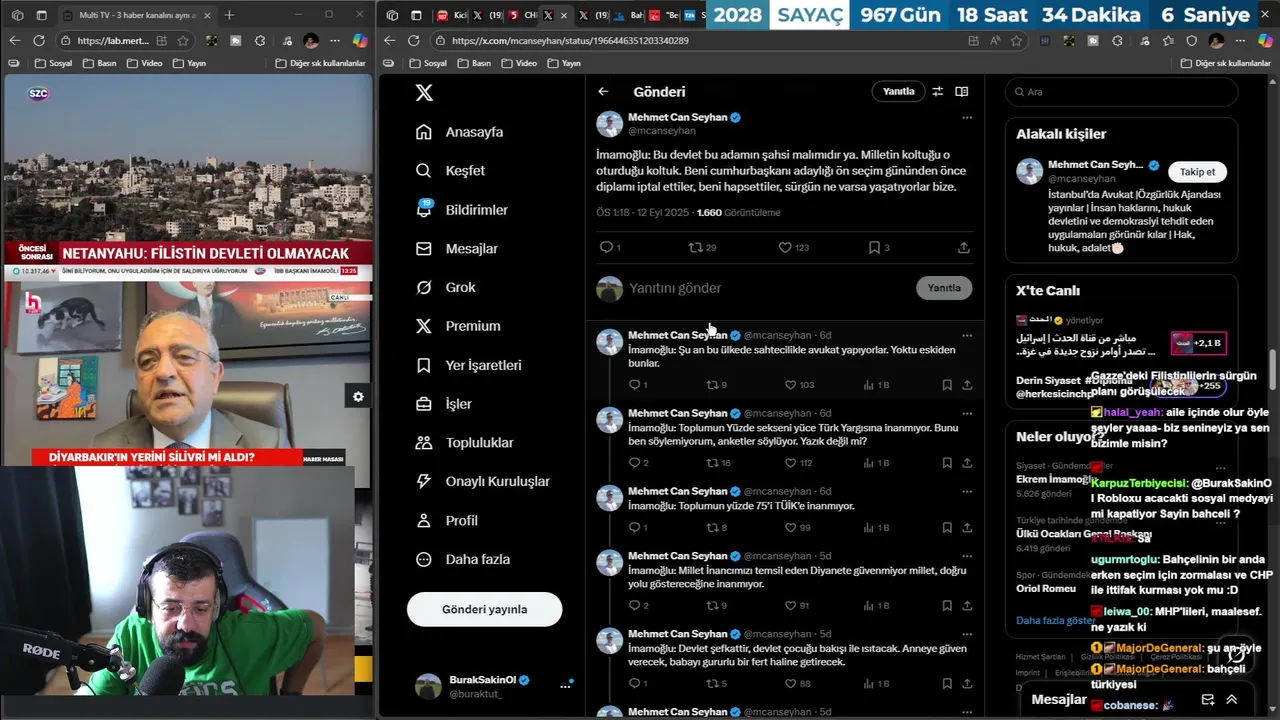Open Bildirimler notifications in X sidebar

click(x=461, y=210)
